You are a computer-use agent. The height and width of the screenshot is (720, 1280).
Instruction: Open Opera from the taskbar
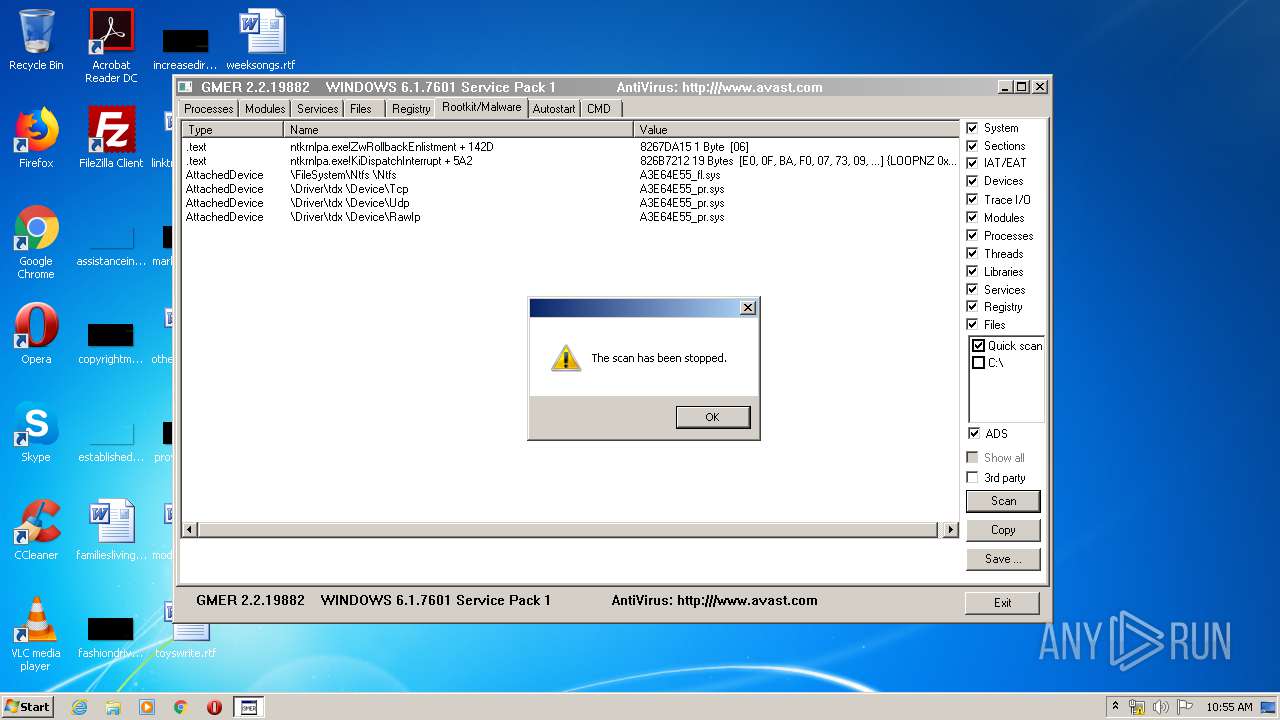click(214, 707)
